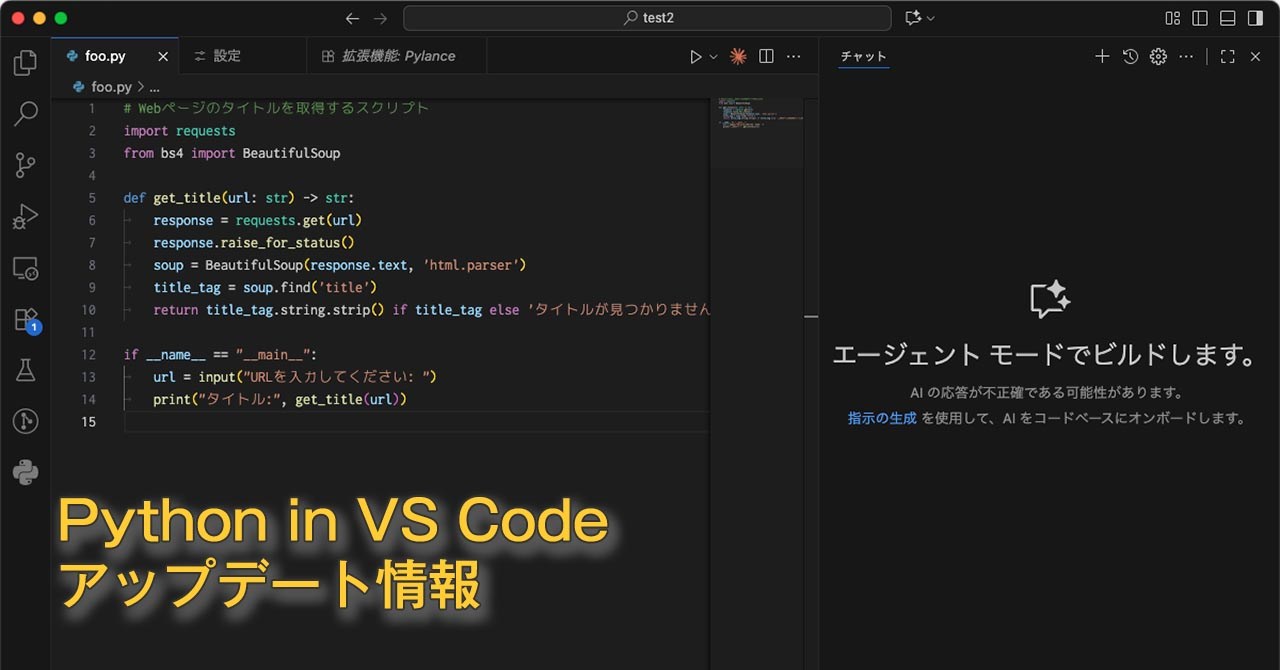This screenshot has width=1280, height=670.
Task: Click the test2 command center search box
Action: click(x=647, y=18)
